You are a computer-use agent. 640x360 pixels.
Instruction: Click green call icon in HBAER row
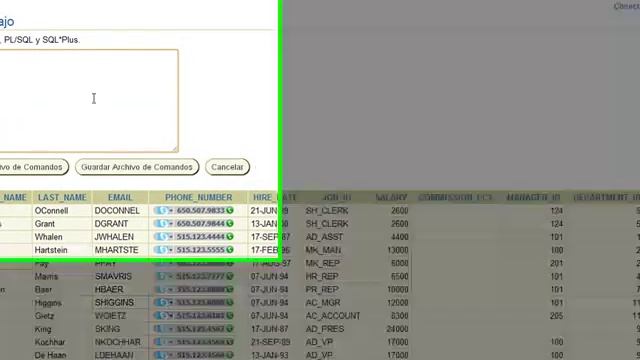tap(230, 289)
